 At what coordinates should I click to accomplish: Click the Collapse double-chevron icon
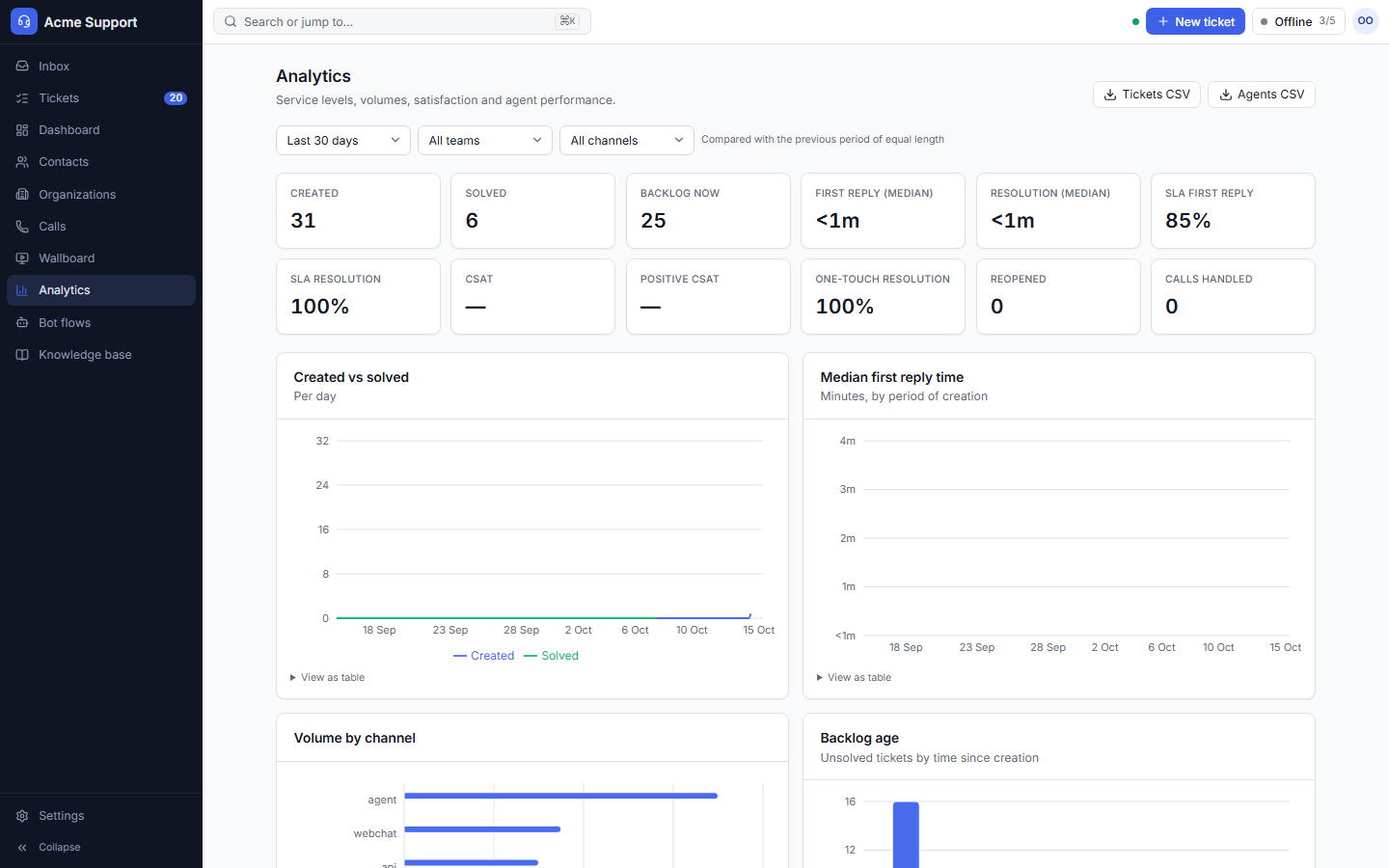click(x=22, y=848)
